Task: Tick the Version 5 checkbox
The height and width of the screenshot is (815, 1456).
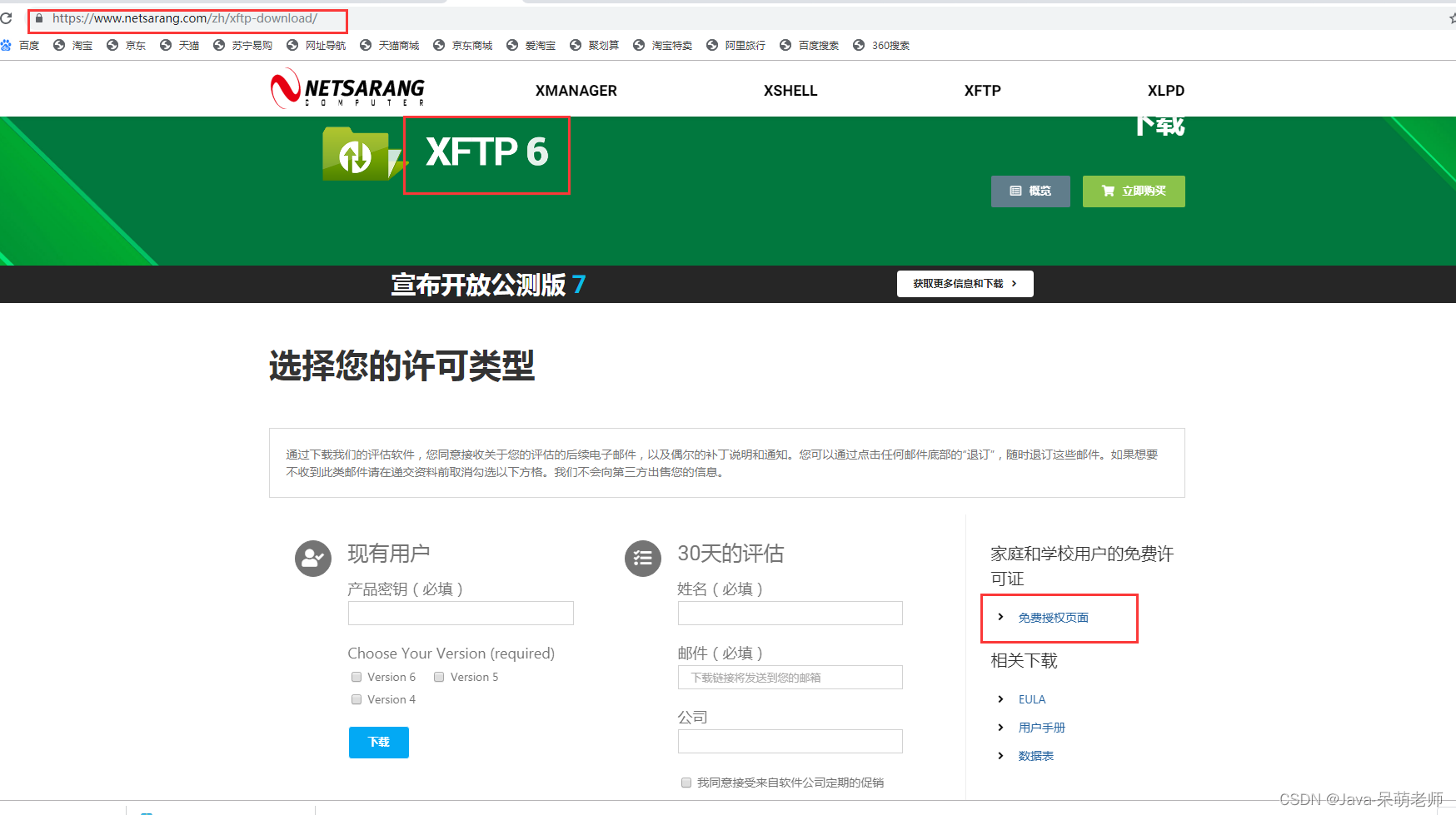Action: pos(439,677)
